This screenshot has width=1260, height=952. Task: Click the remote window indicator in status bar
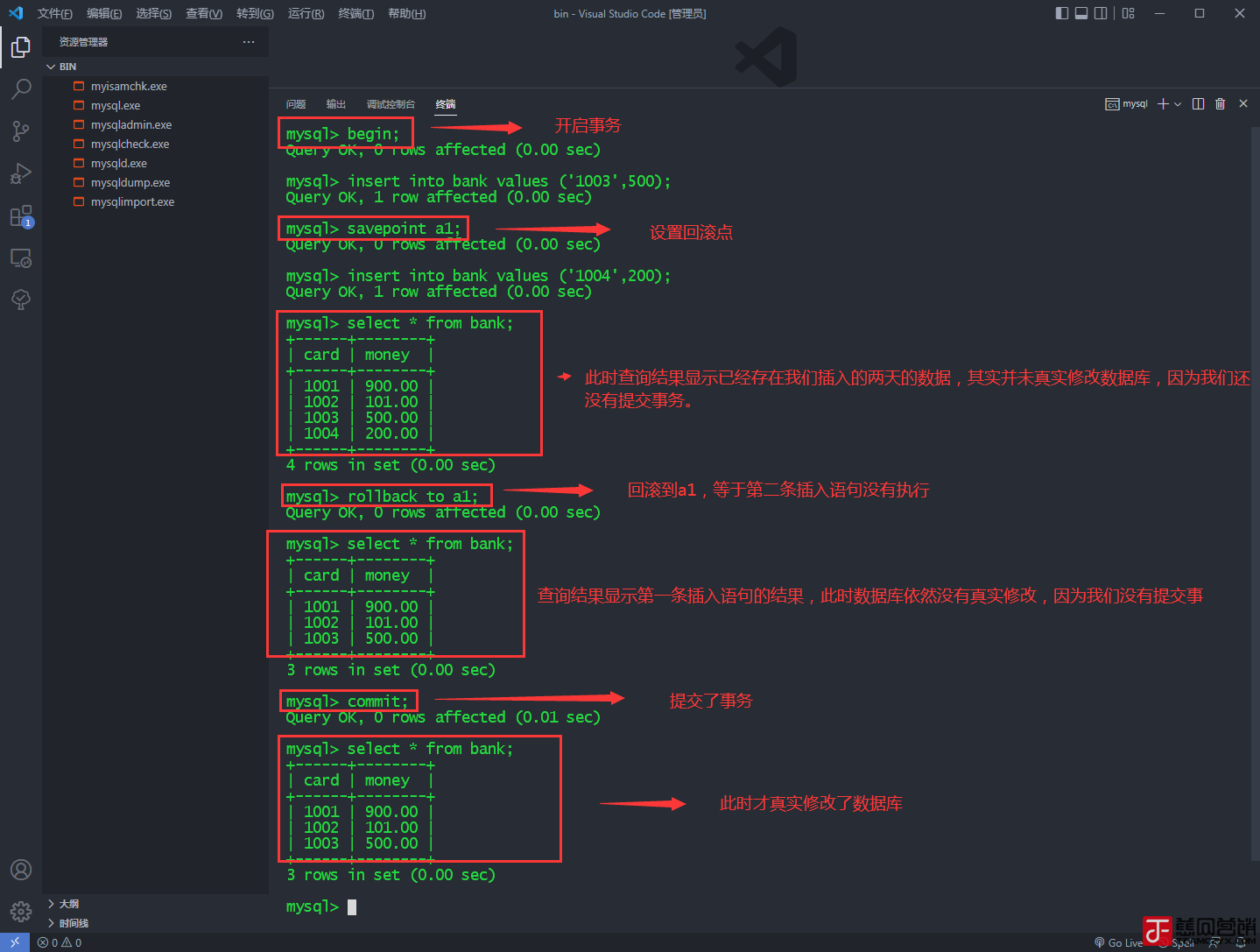click(15, 942)
